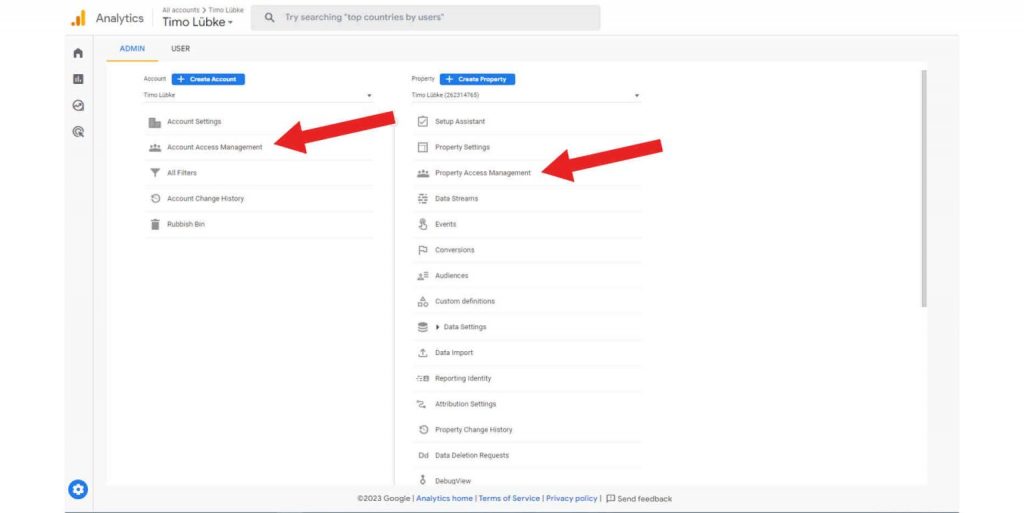
Task: Click the Setup Assistant checkmark icon
Action: click(423, 122)
